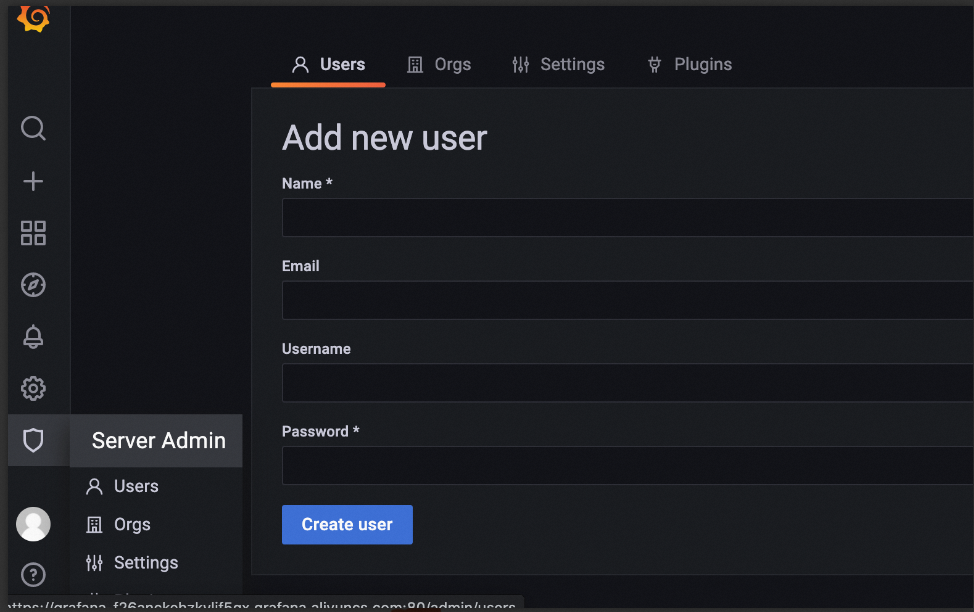This screenshot has height=612, width=974.
Task: Switch to the Orgs tab
Action: [x=439, y=64]
